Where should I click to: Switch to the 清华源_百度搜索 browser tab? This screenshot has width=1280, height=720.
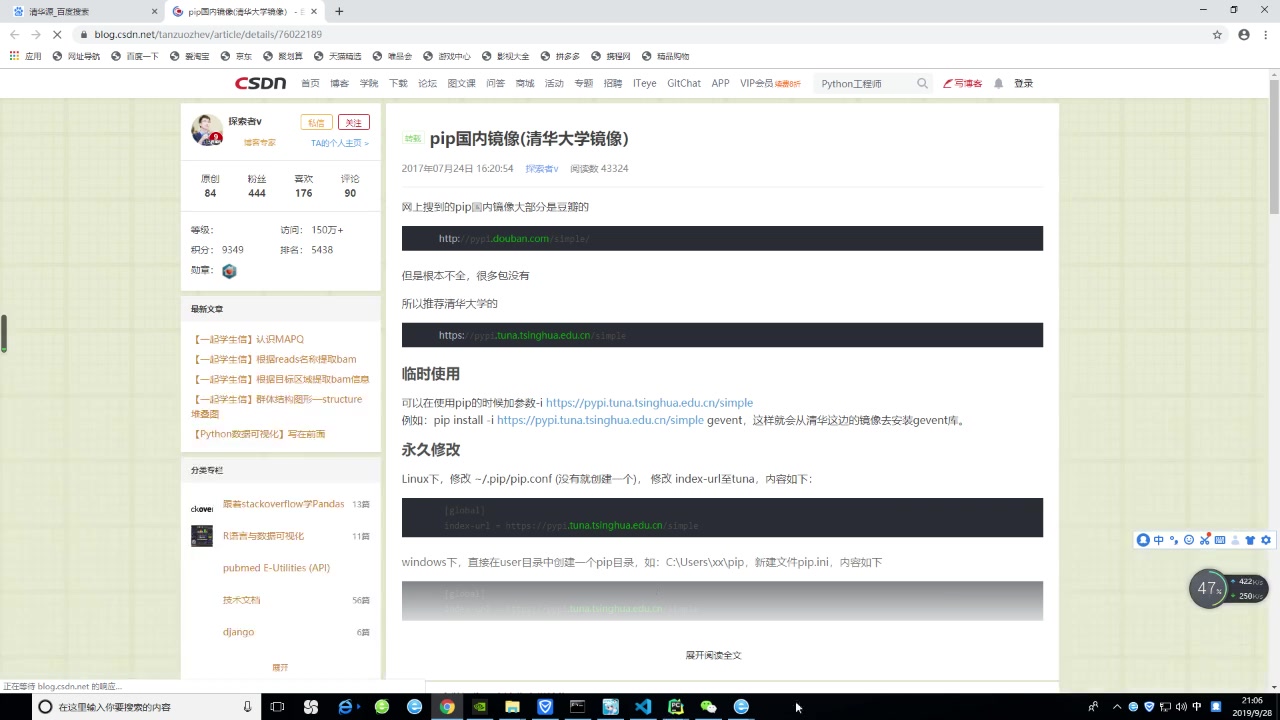(x=85, y=11)
